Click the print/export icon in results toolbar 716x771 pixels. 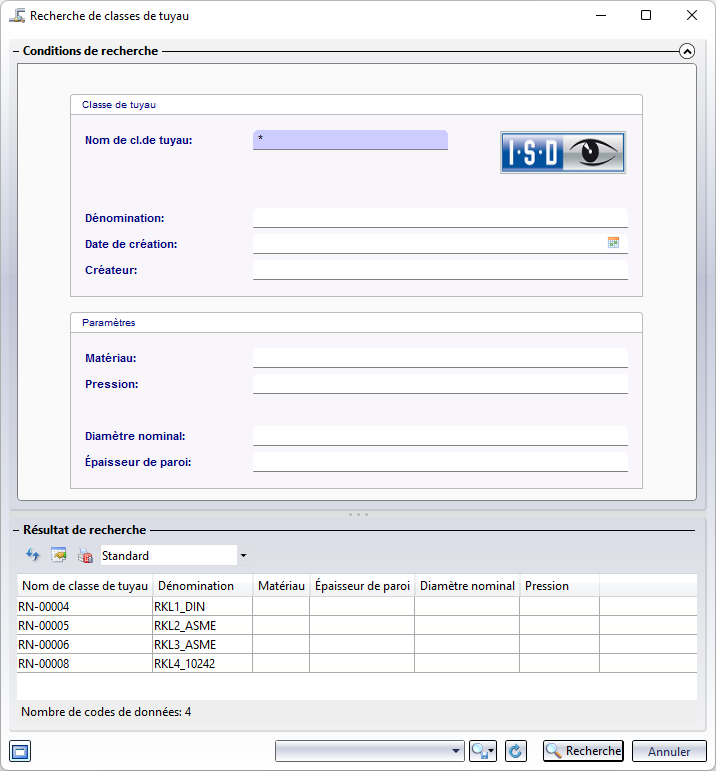click(85, 555)
